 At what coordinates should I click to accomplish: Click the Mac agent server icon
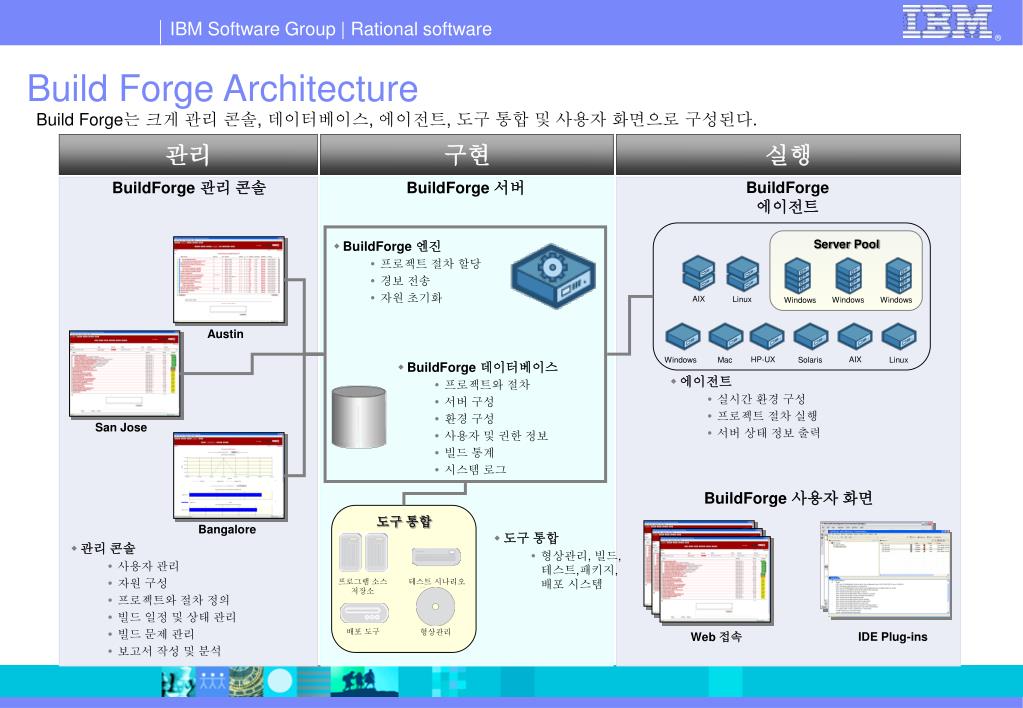pyautogui.click(x=725, y=337)
